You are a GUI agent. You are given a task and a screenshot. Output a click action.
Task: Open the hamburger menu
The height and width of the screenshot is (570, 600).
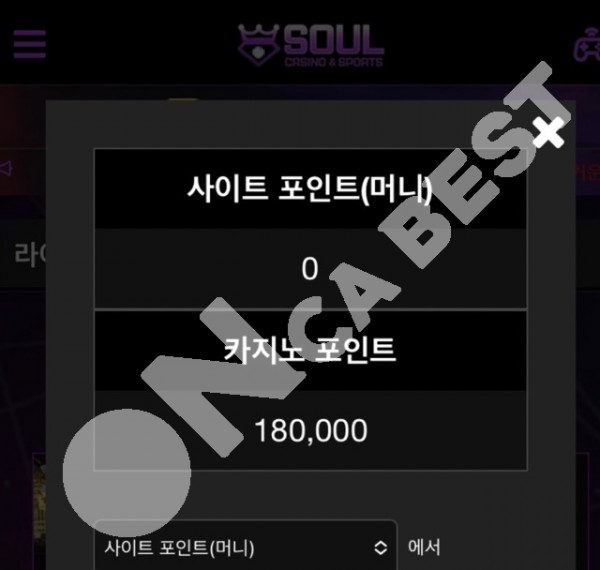click(30, 44)
